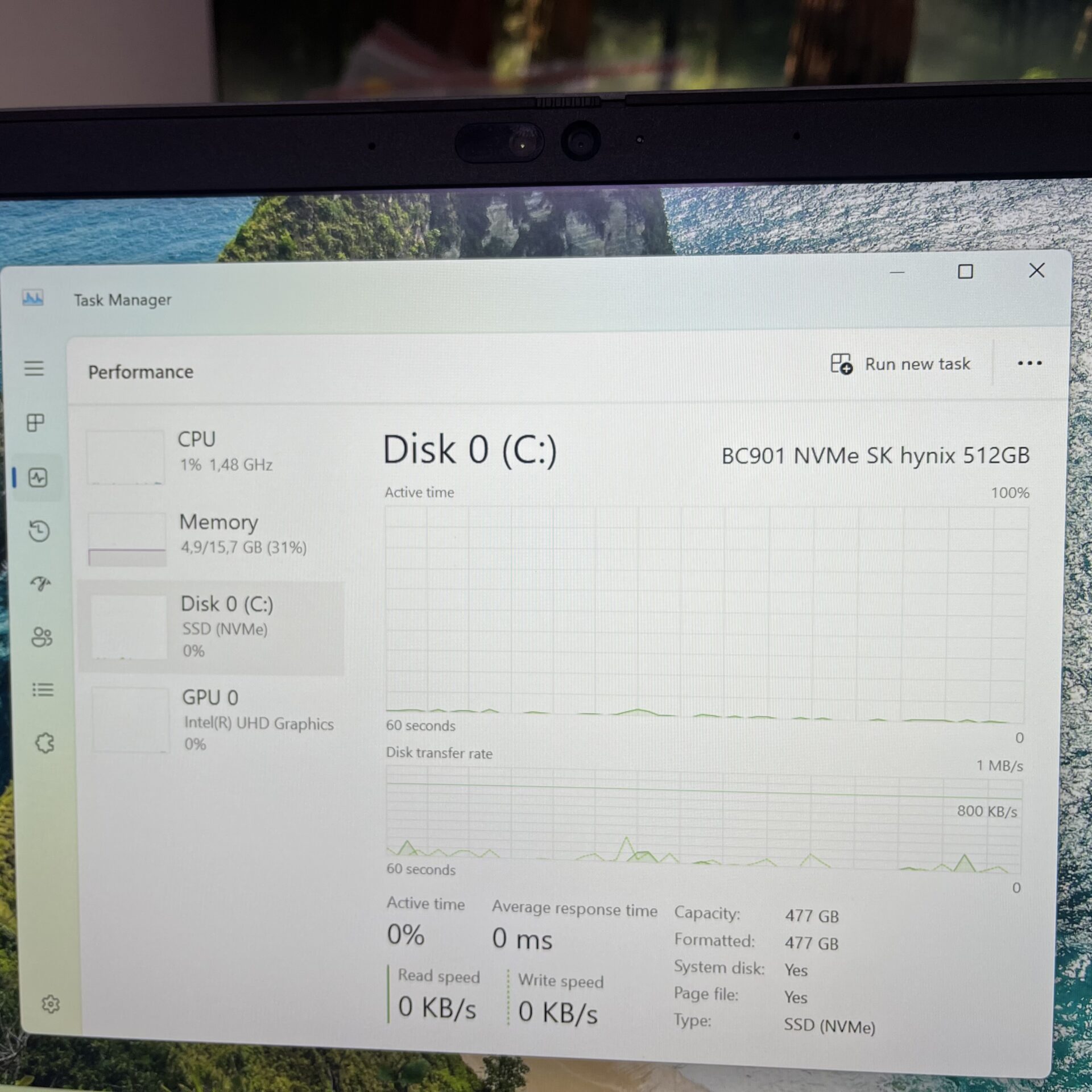Select the Disk 0 (C:) entry
This screenshot has height=1092, width=1092.
pos(212,627)
